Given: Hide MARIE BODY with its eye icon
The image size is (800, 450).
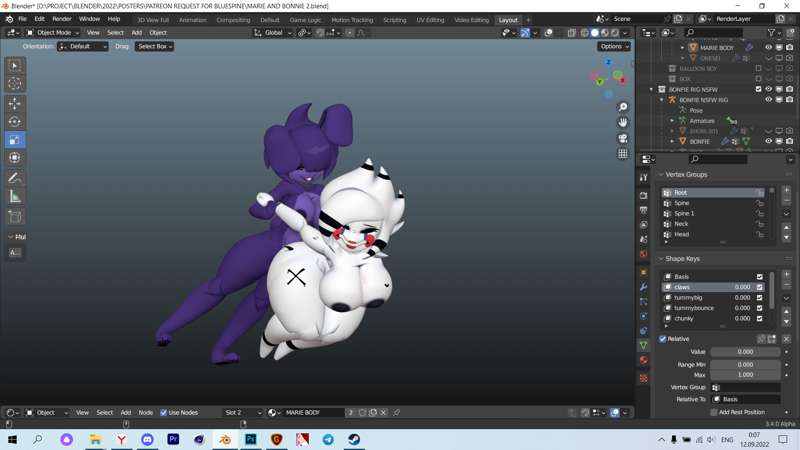Looking at the screenshot, I should point(768,47).
